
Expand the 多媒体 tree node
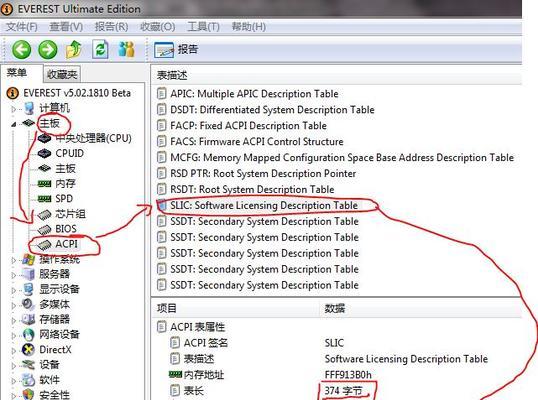pos(13,305)
